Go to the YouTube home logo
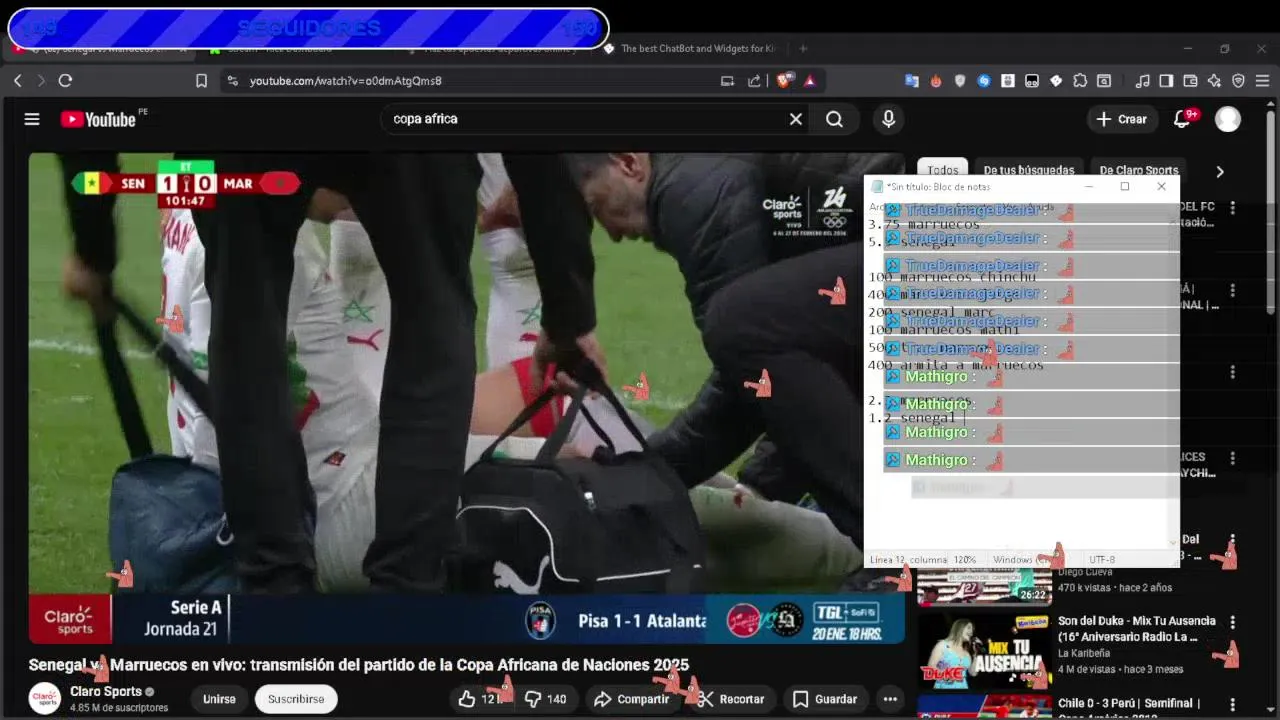Screen dimensions: 1280x720 pyautogui.click(x=98, y=119)
